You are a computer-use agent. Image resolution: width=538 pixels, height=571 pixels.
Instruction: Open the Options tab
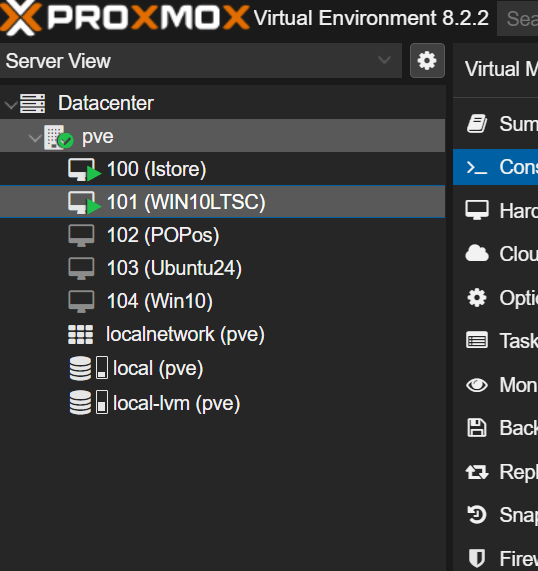point(495,298)
